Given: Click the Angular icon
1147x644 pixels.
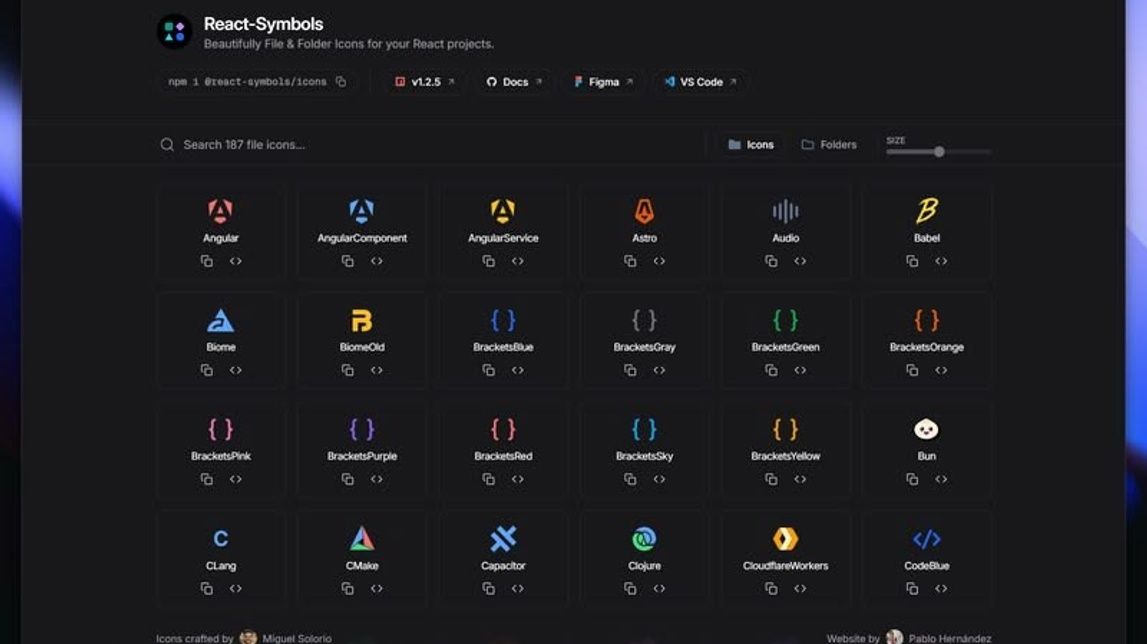Looking at the screenshot, I should click(220, 211).
